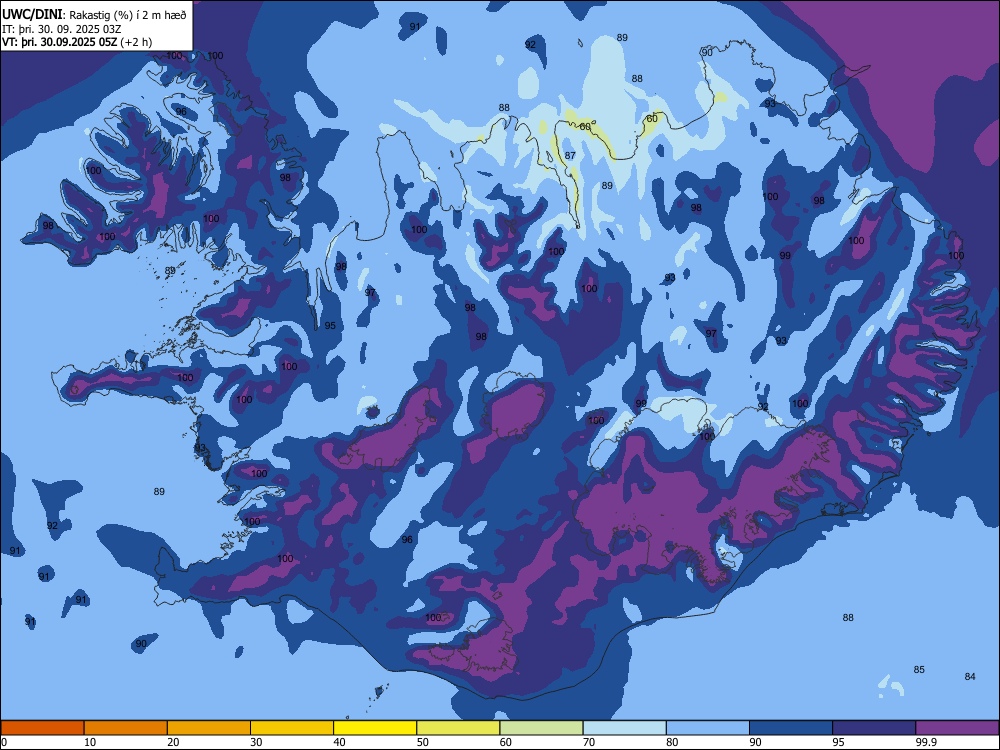The image size is (1000, 750).
Task: Click legend label '50'
Action: (423, 742)
